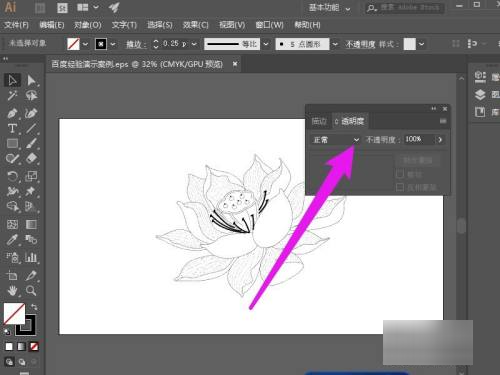Screen dimensions: 500x375
Task: Open the stroke weight 0.25 dropdown
Action: click(x=194, y=44)
